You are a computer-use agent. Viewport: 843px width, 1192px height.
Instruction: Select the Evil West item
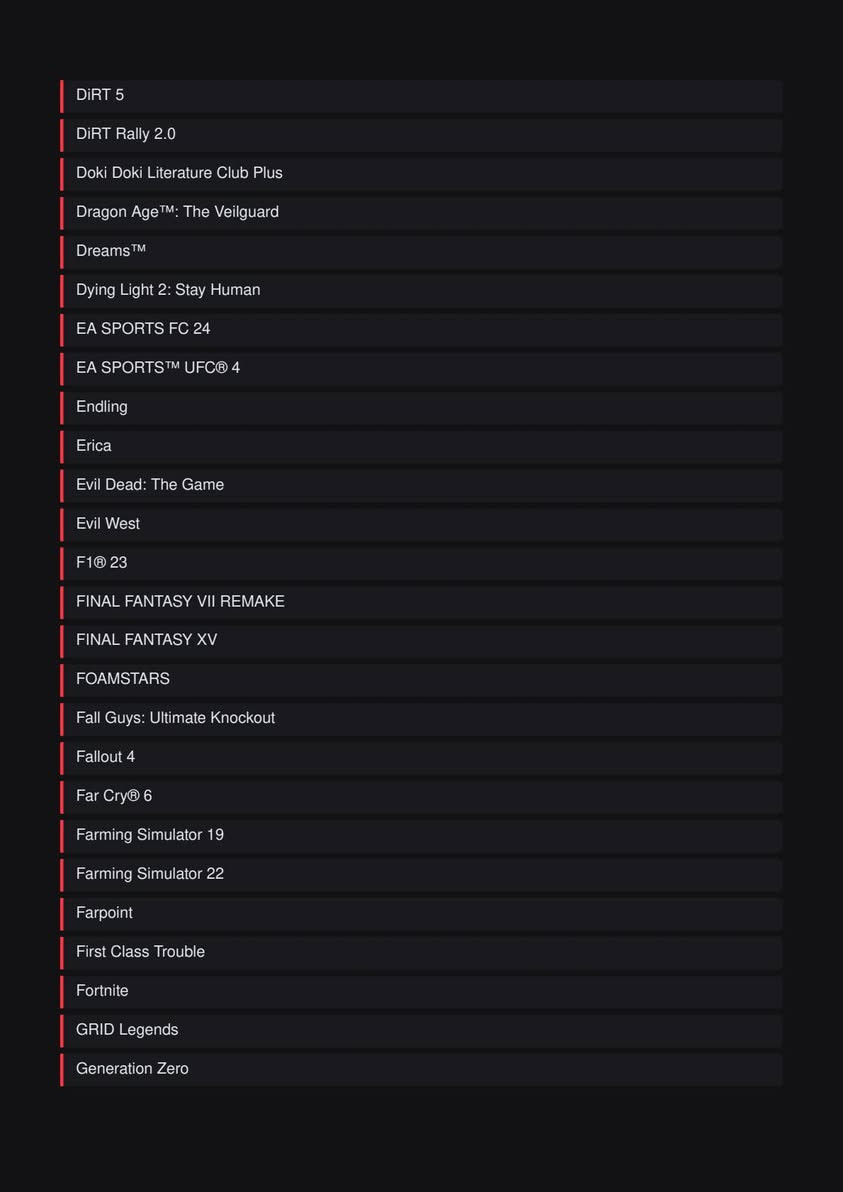pos(421,524)
